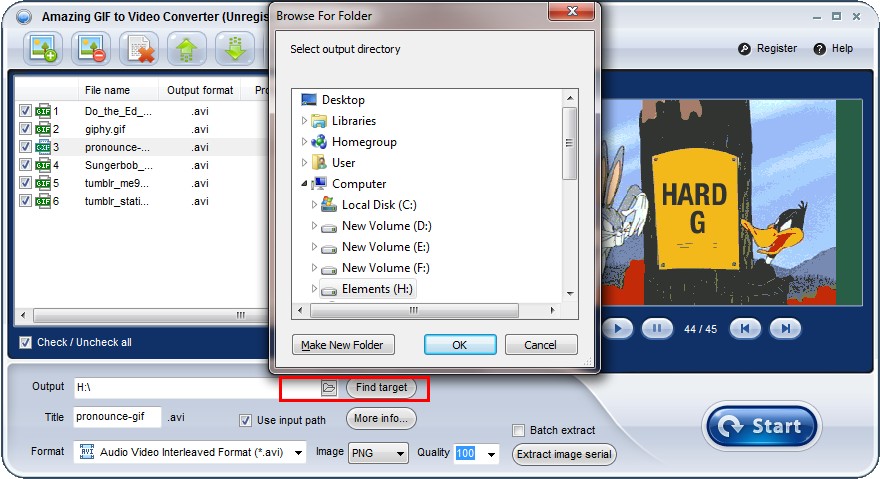
Task: Click More info... button
Action: pyautogui.click(x=381, y=418)
